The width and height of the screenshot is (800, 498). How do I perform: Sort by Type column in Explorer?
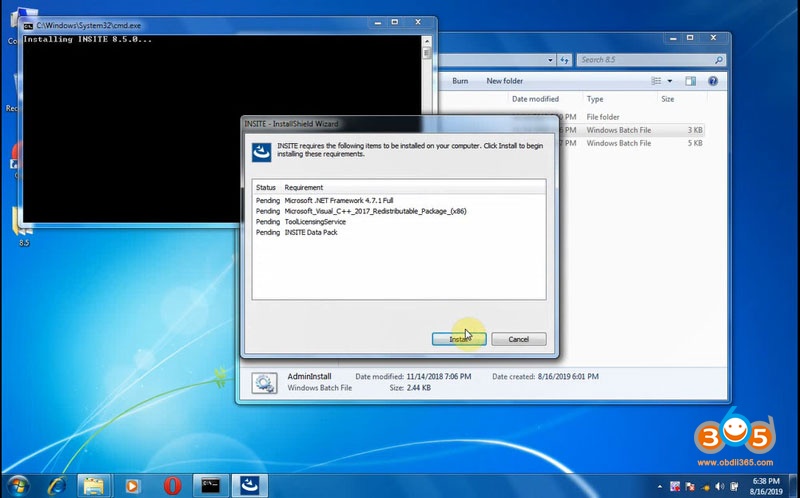[x=595, y=99]
